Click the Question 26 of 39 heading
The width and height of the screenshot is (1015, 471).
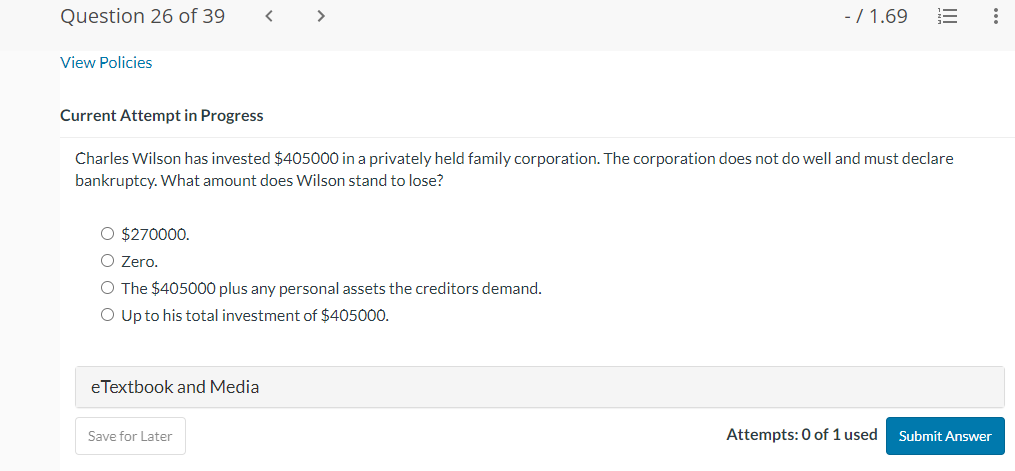(142, 17)
